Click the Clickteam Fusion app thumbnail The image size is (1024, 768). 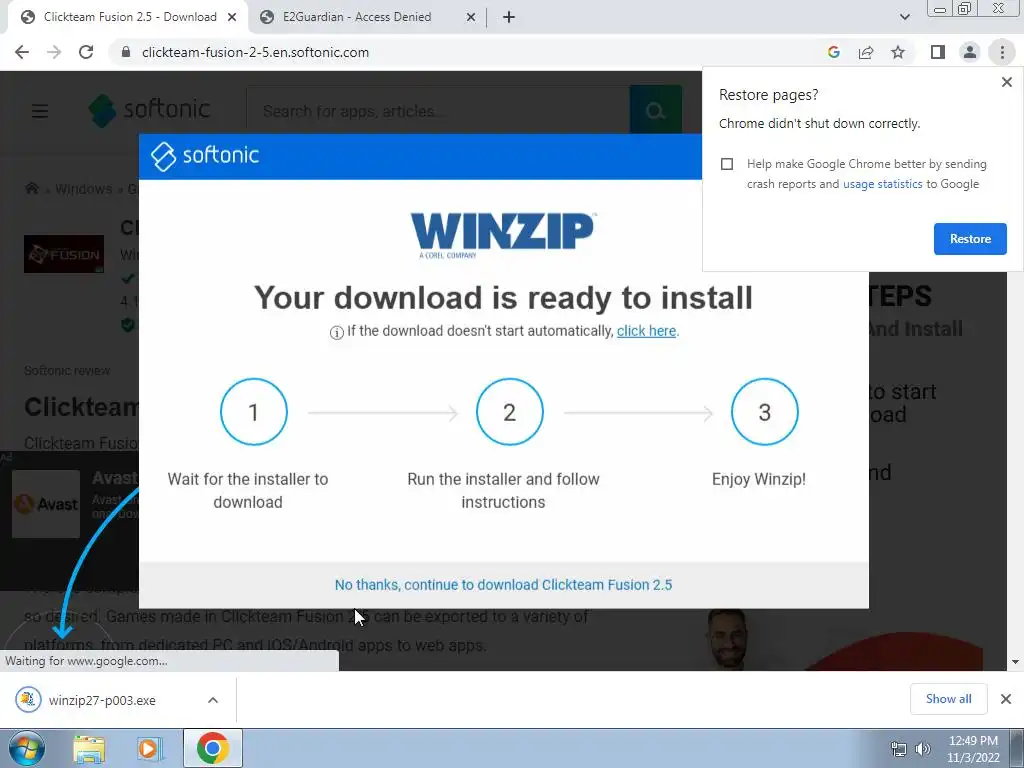64,254
